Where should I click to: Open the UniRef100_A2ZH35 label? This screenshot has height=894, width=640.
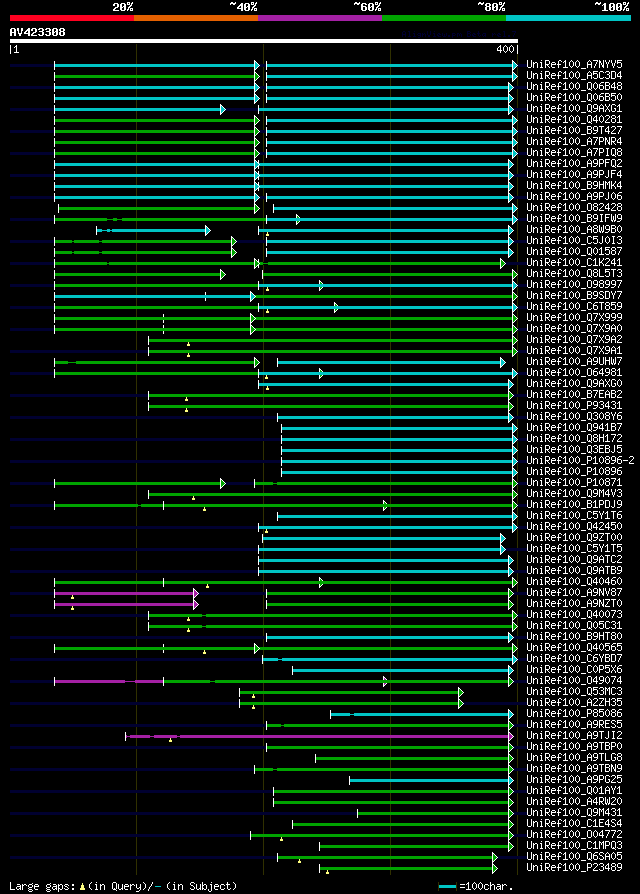coord(574,703)
